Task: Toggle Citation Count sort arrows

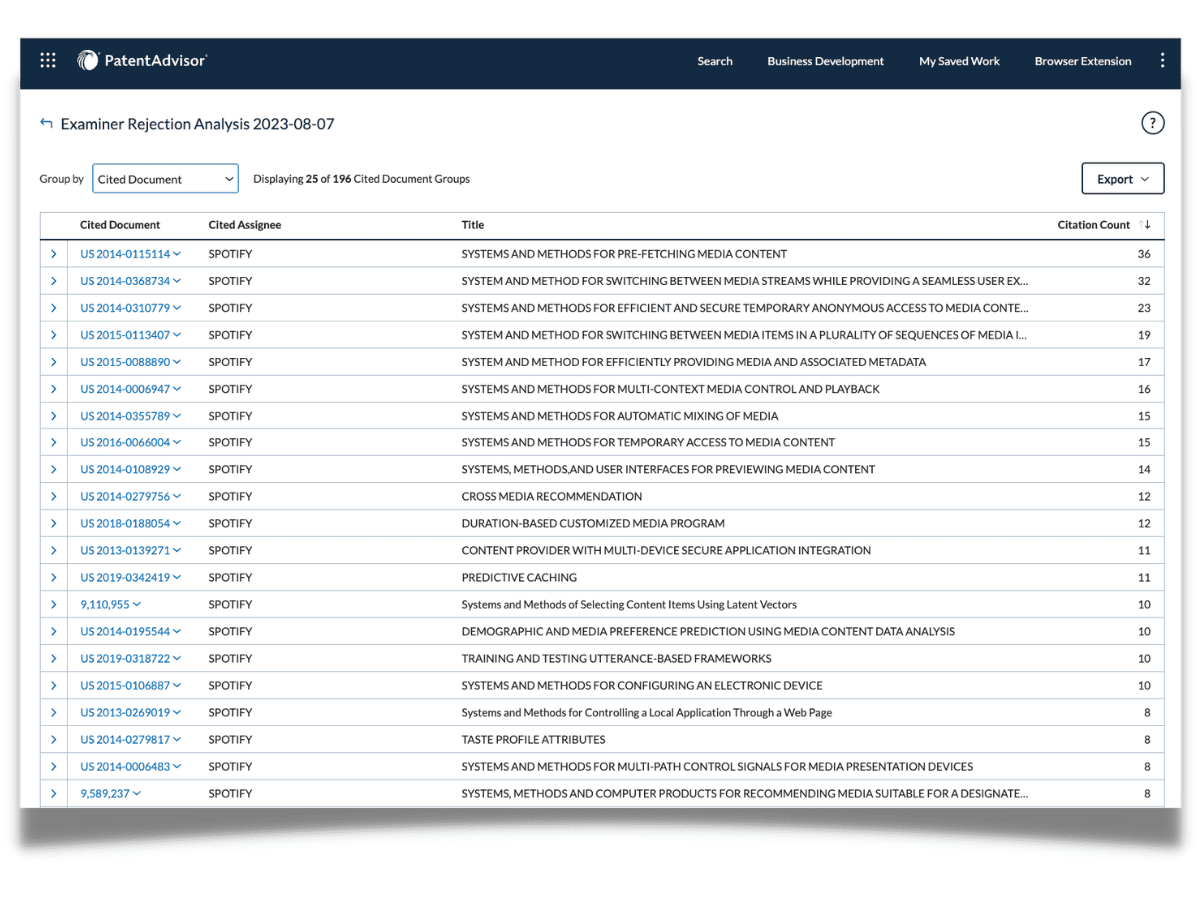Action: 1146,225
